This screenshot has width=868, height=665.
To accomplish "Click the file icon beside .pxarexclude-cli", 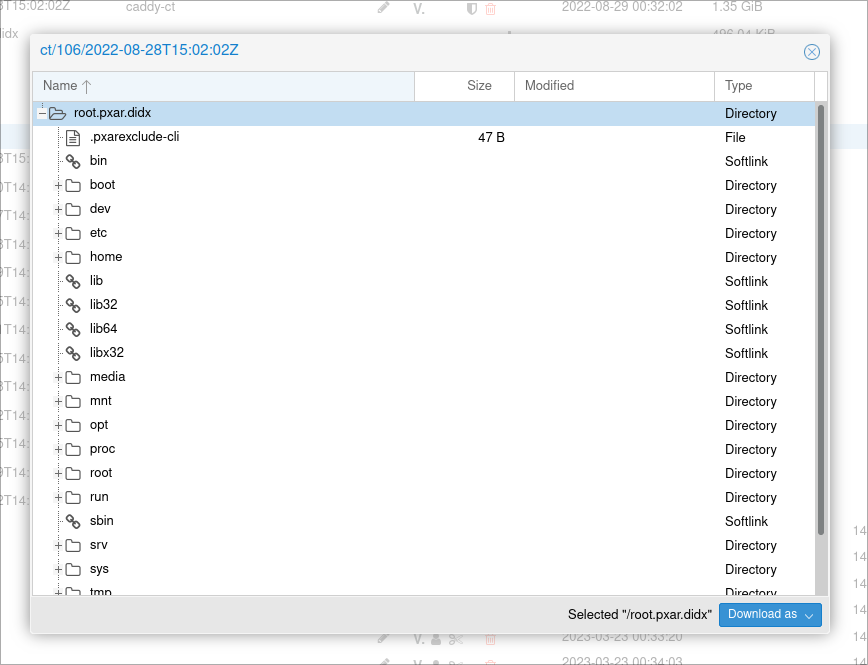I will click(x=73, y=137).
